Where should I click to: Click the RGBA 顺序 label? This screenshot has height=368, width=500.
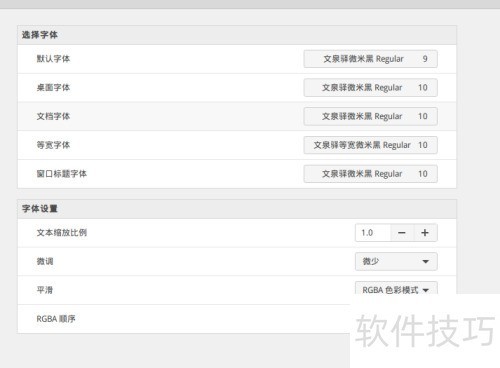56,319
